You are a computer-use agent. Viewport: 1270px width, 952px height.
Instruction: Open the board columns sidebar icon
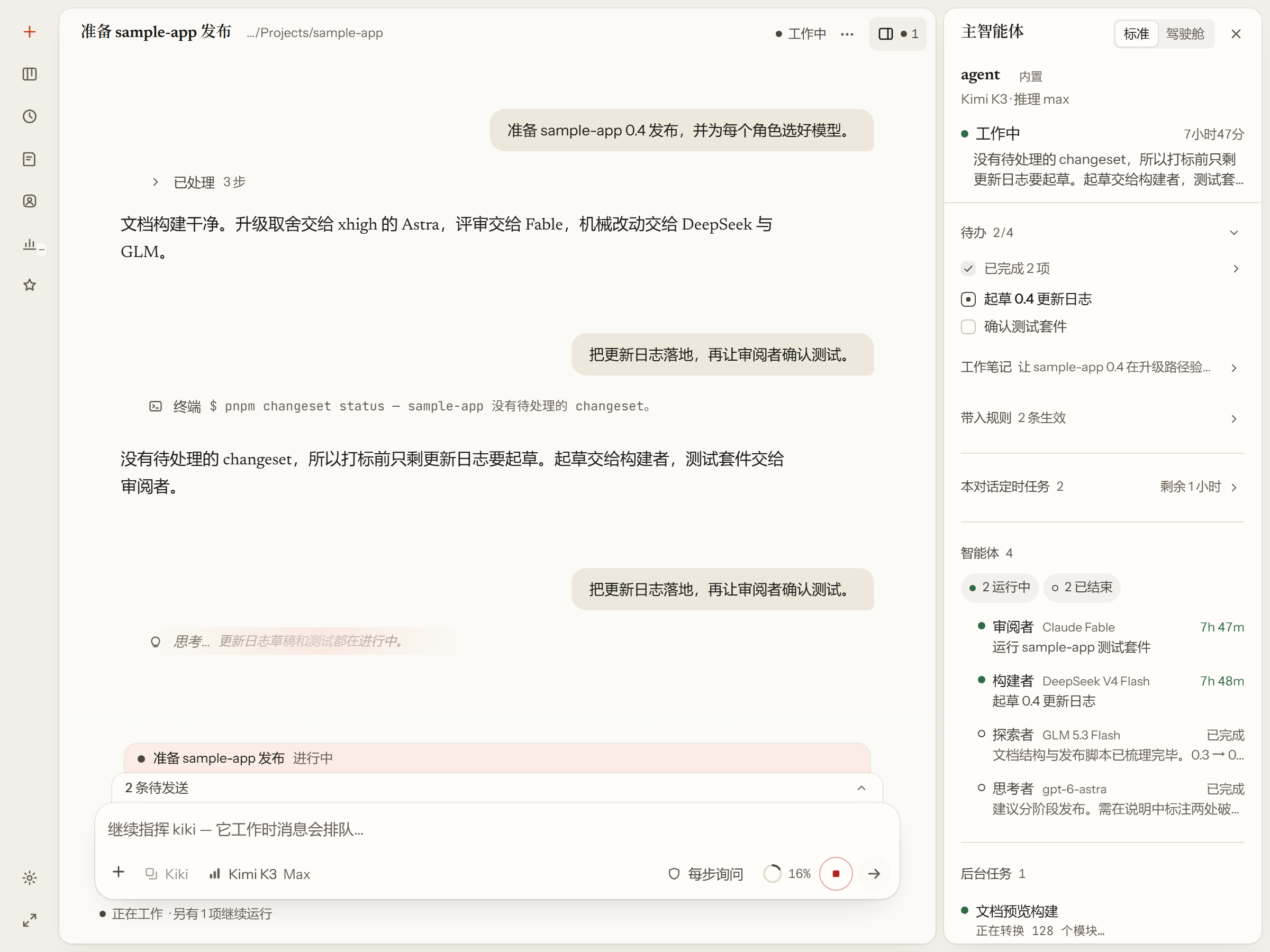[x=30, y=74]
